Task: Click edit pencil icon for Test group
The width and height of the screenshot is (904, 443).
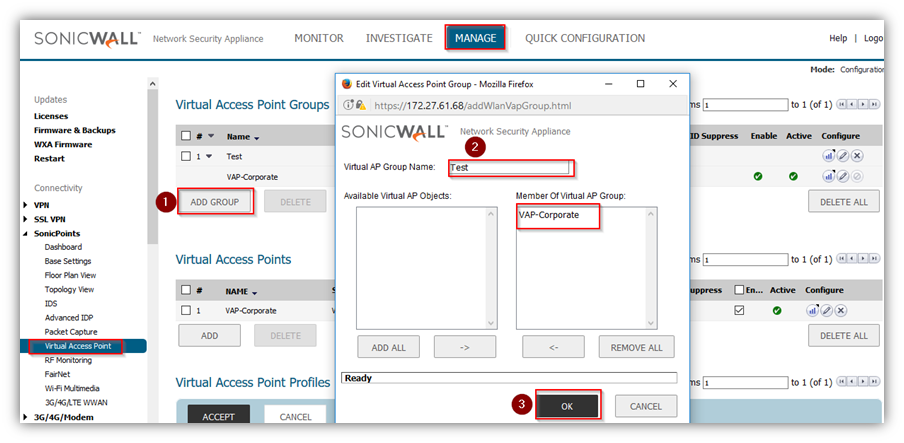Action: (843, 156)
